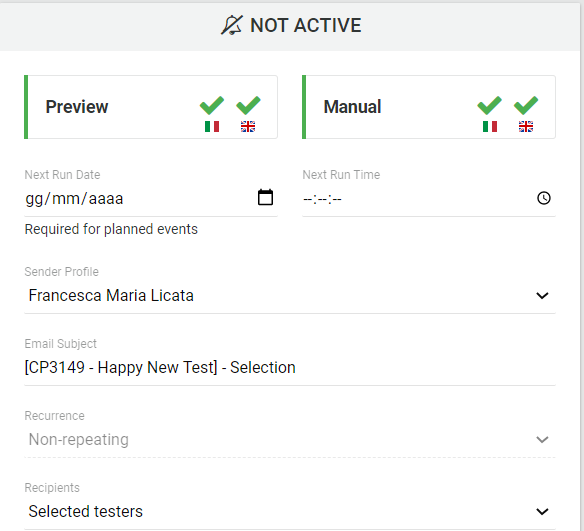Screen dimensions: 584x531
Task: Click the Preview English green checkmark
Action: 248,105
